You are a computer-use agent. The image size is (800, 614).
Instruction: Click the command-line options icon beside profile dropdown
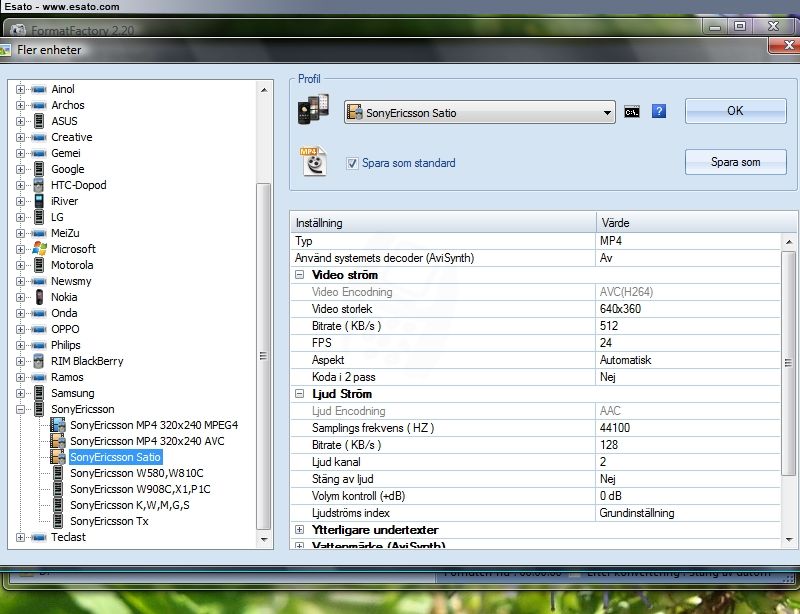point(632,112)
